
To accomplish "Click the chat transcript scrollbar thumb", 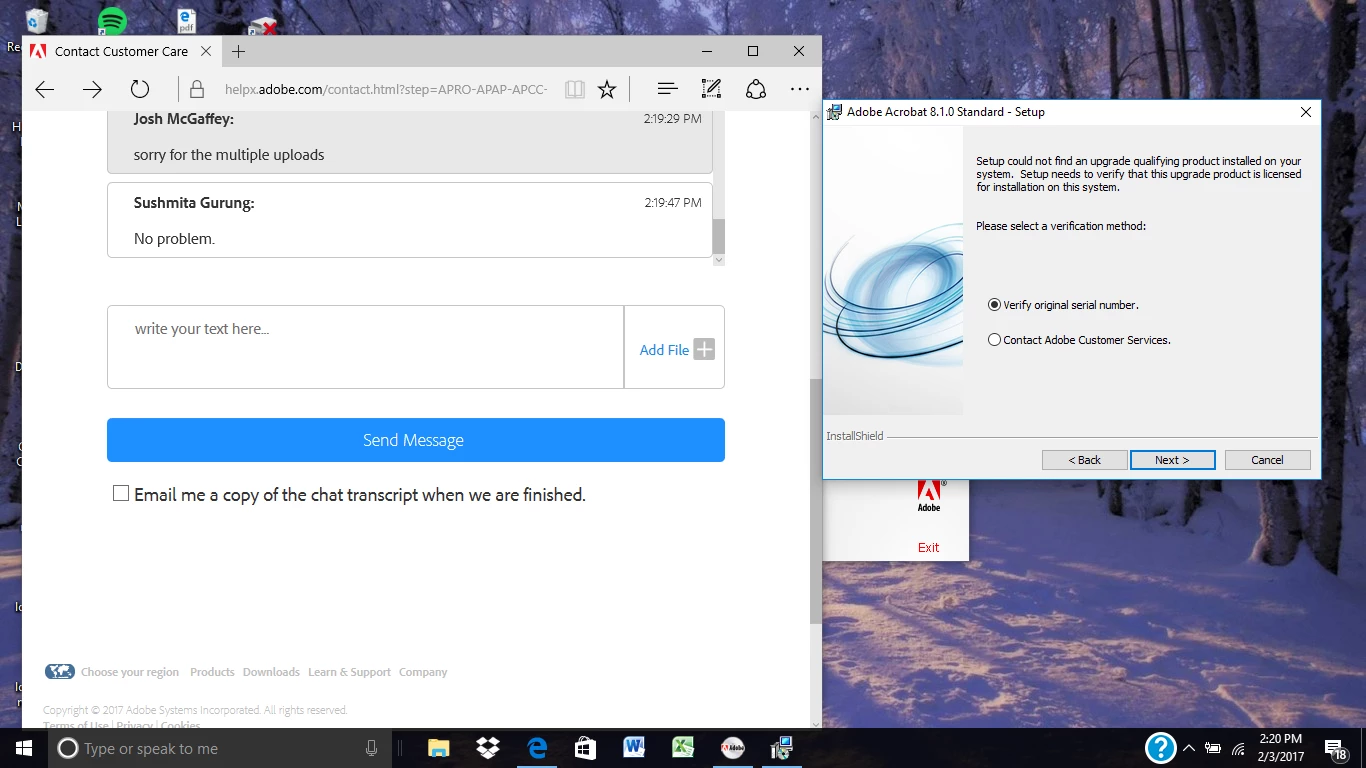I will (718, 236).
